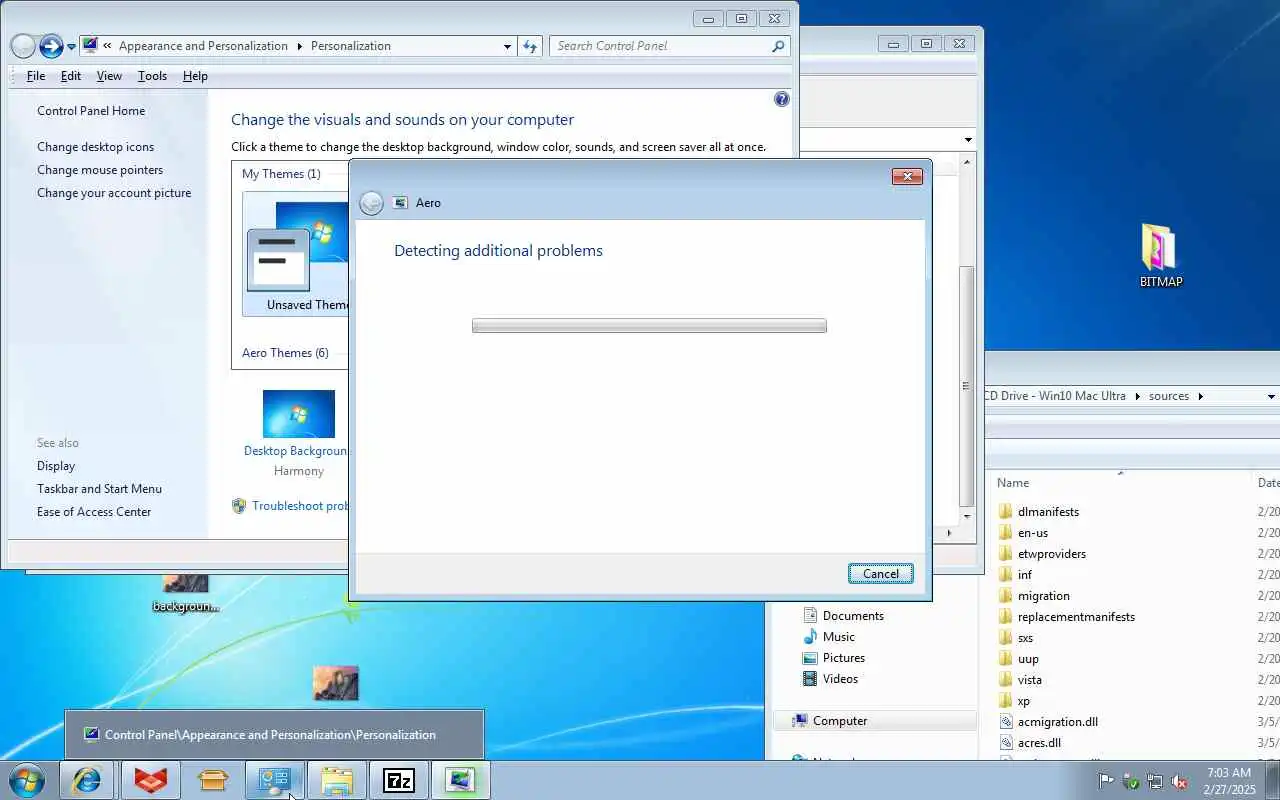The image size is (1280, 800).
Task: Click the Control Panel forward arrow
Action: click(51, 46)
